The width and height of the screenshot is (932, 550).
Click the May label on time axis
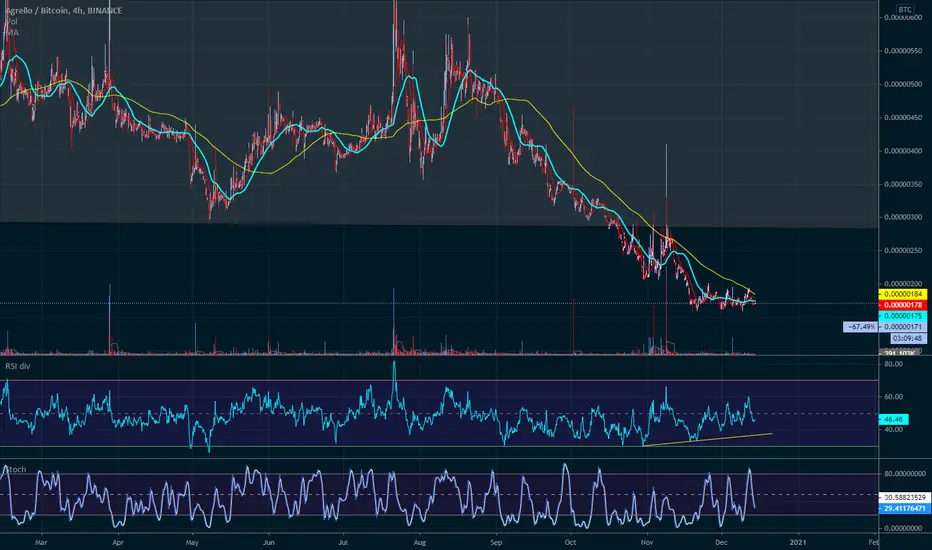pyautogui.click(x=191, y=542)
